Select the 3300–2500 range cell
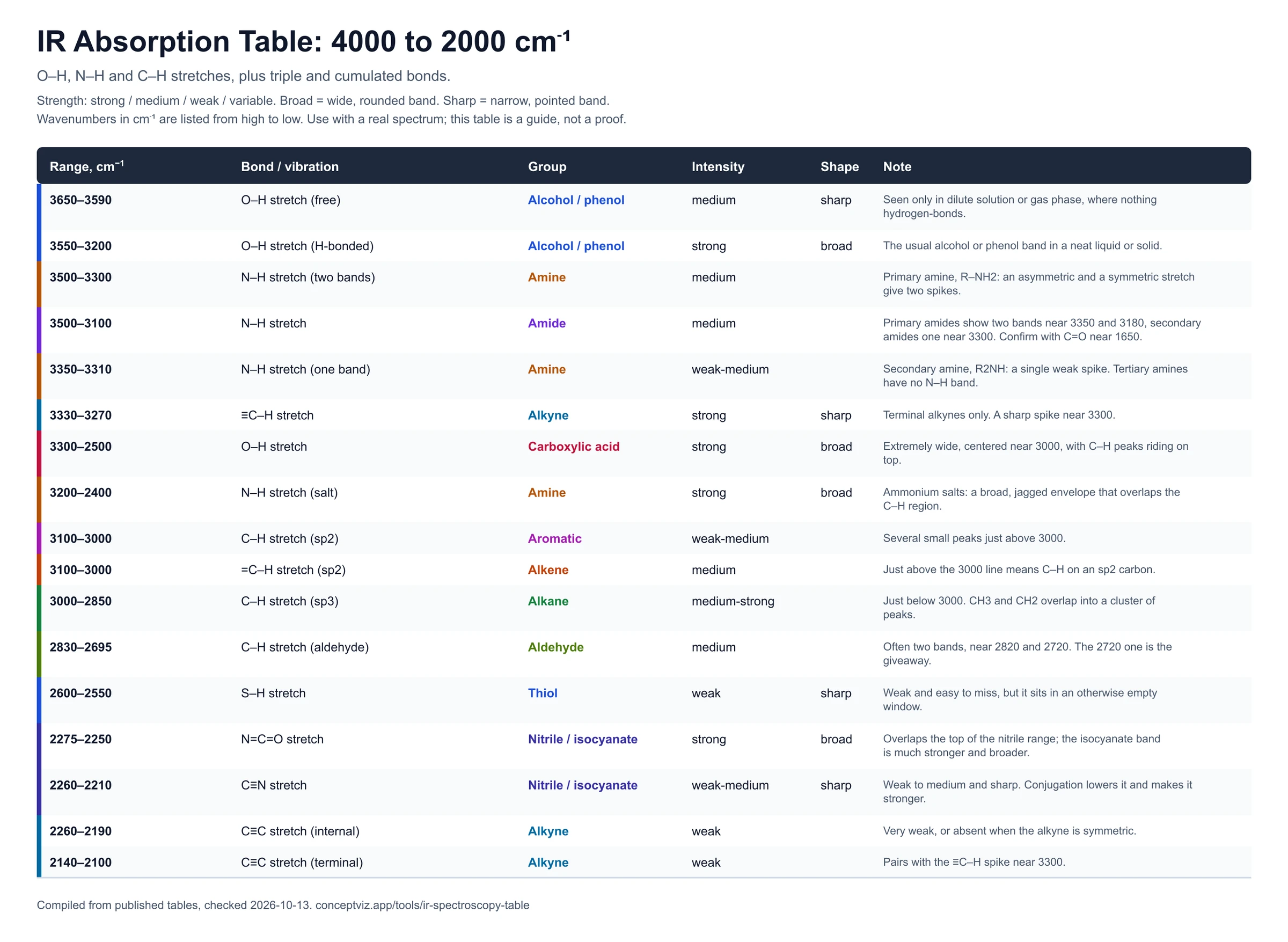This screenshot has height=942, width=1288. pos(80,447)
